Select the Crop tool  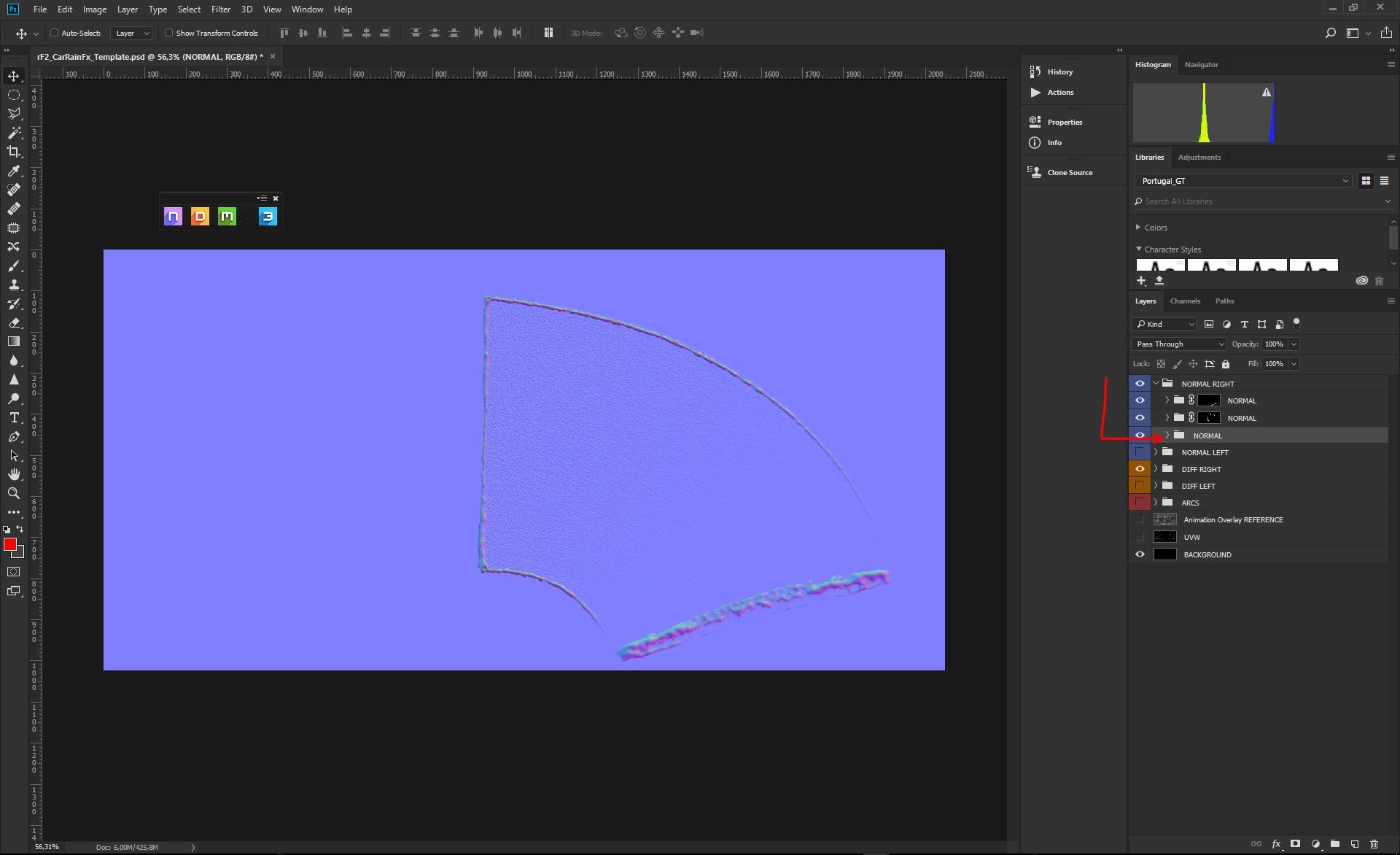[x=14, y=152]
